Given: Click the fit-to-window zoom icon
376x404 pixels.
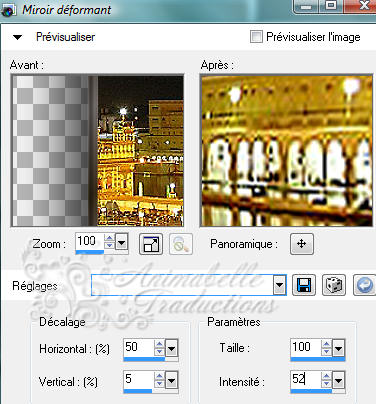Looking at the screenshot, I should coord(151,244).
